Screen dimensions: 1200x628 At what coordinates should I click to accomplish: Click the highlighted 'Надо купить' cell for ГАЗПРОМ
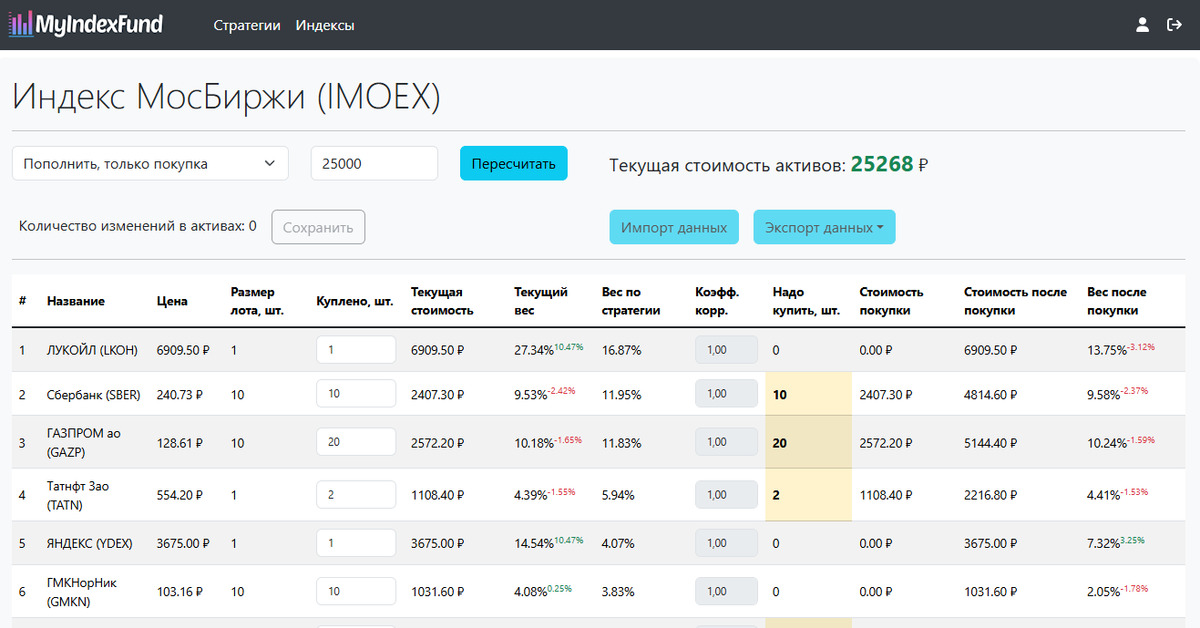point(807,442)
